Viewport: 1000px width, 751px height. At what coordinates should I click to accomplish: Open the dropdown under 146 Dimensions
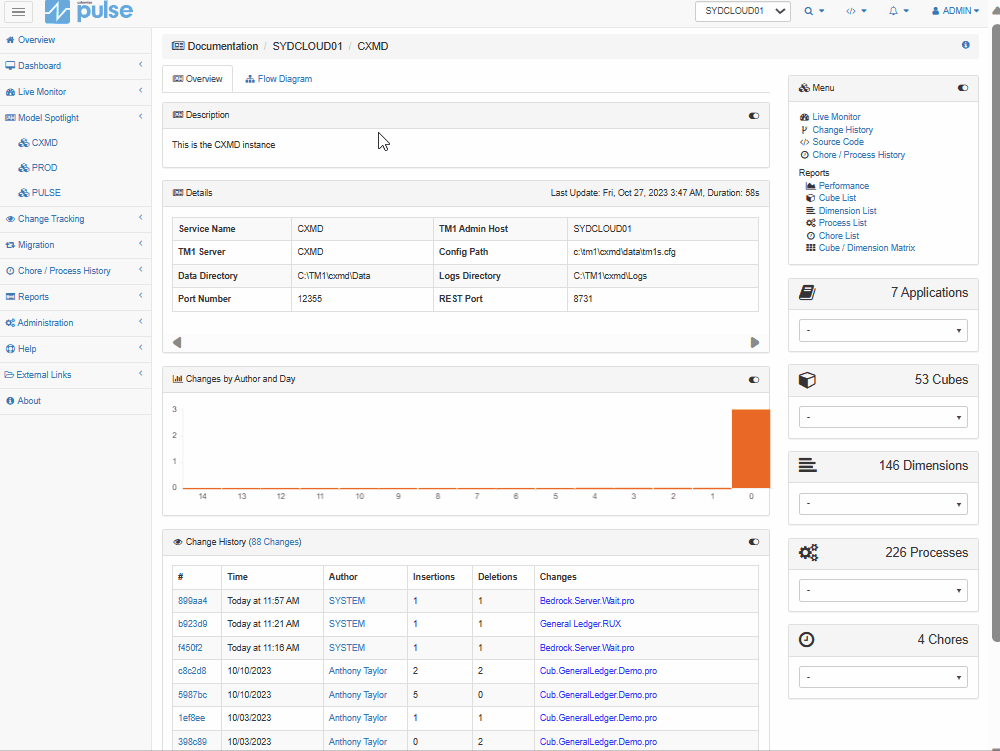coord(883,504)
